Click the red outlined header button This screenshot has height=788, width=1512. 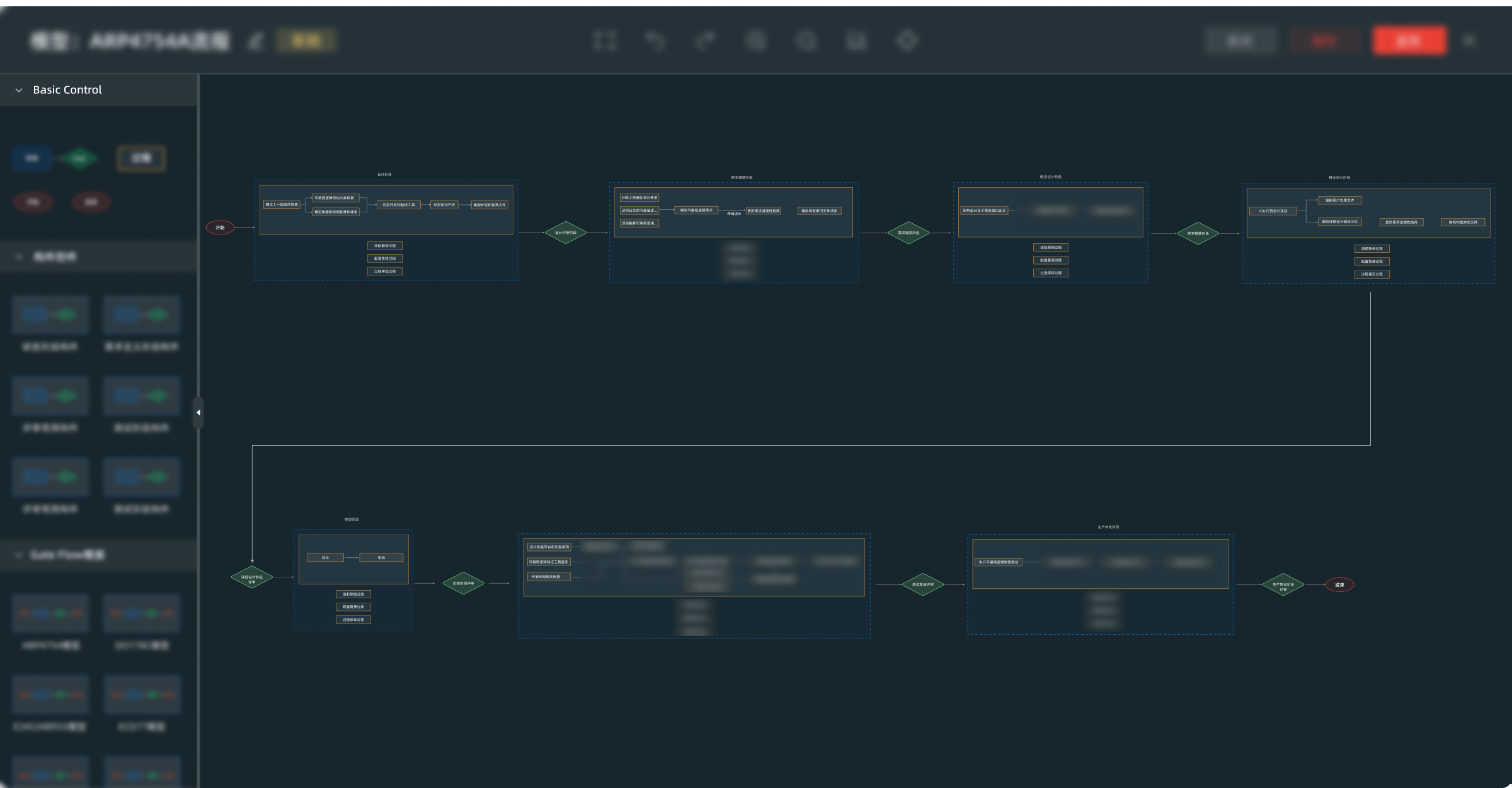(1325, 41)
